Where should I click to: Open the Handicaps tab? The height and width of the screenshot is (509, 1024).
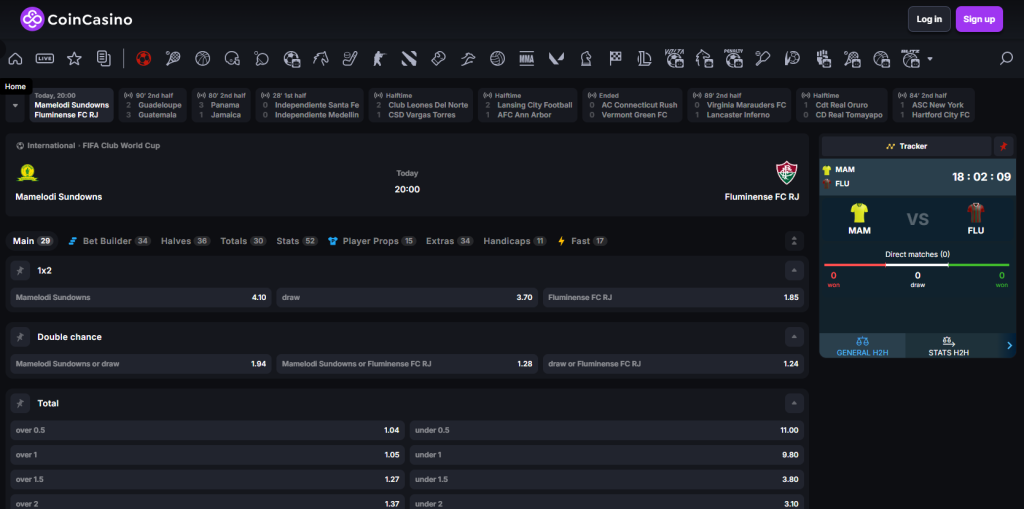[x=515, y=241]
